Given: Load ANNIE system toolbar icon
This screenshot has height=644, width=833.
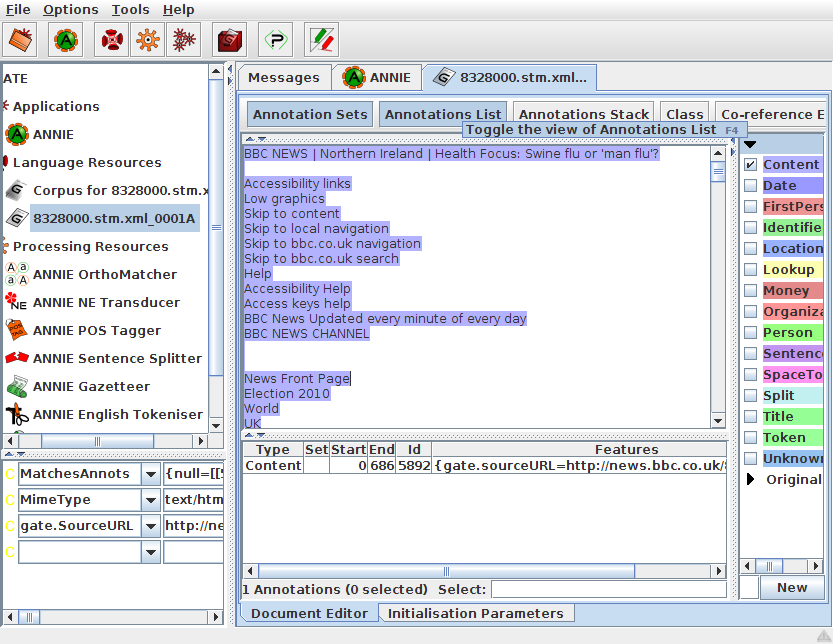Looking at the screenshot, I should coord(66,40).
